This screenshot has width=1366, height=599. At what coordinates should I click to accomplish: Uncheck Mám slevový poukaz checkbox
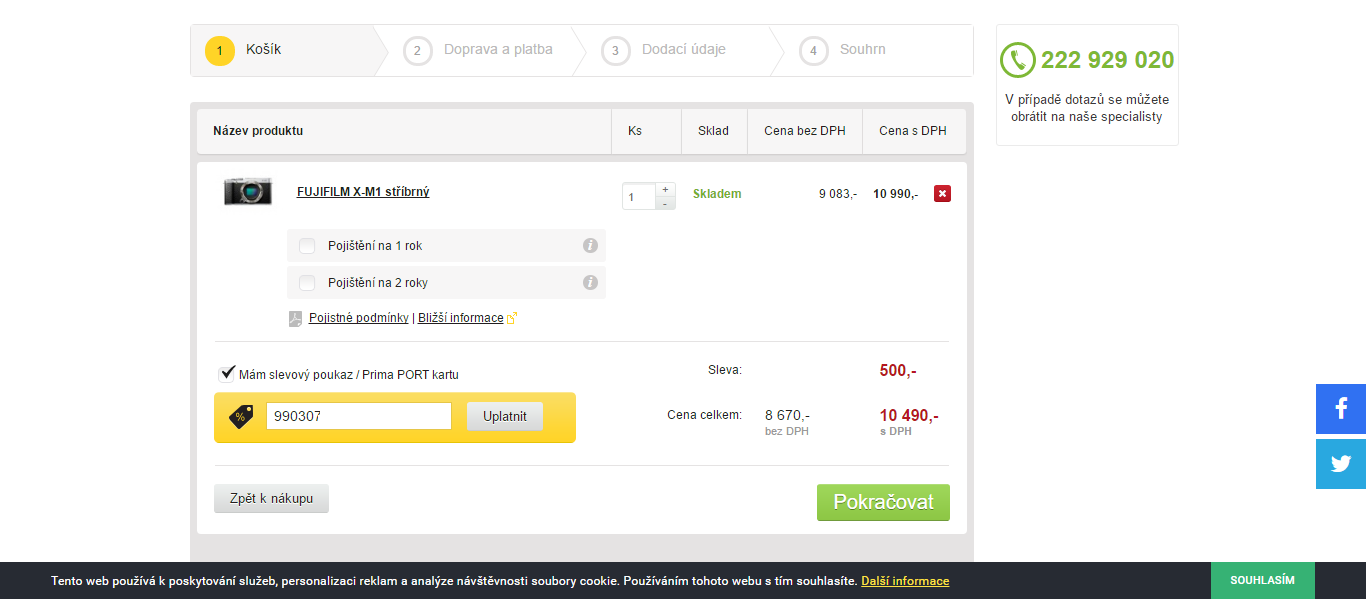pos(227,374)
